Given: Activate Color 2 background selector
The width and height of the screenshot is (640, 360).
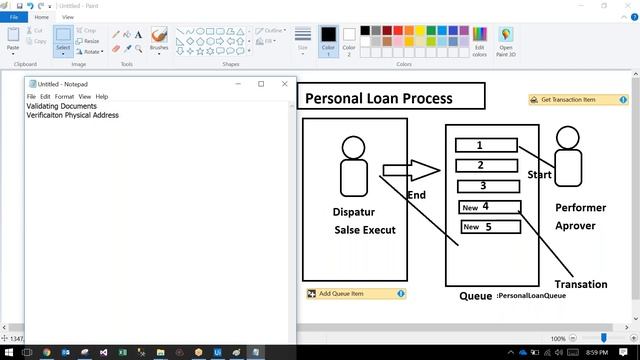Looking at the screenshot, I should click(x=349, y=41).
